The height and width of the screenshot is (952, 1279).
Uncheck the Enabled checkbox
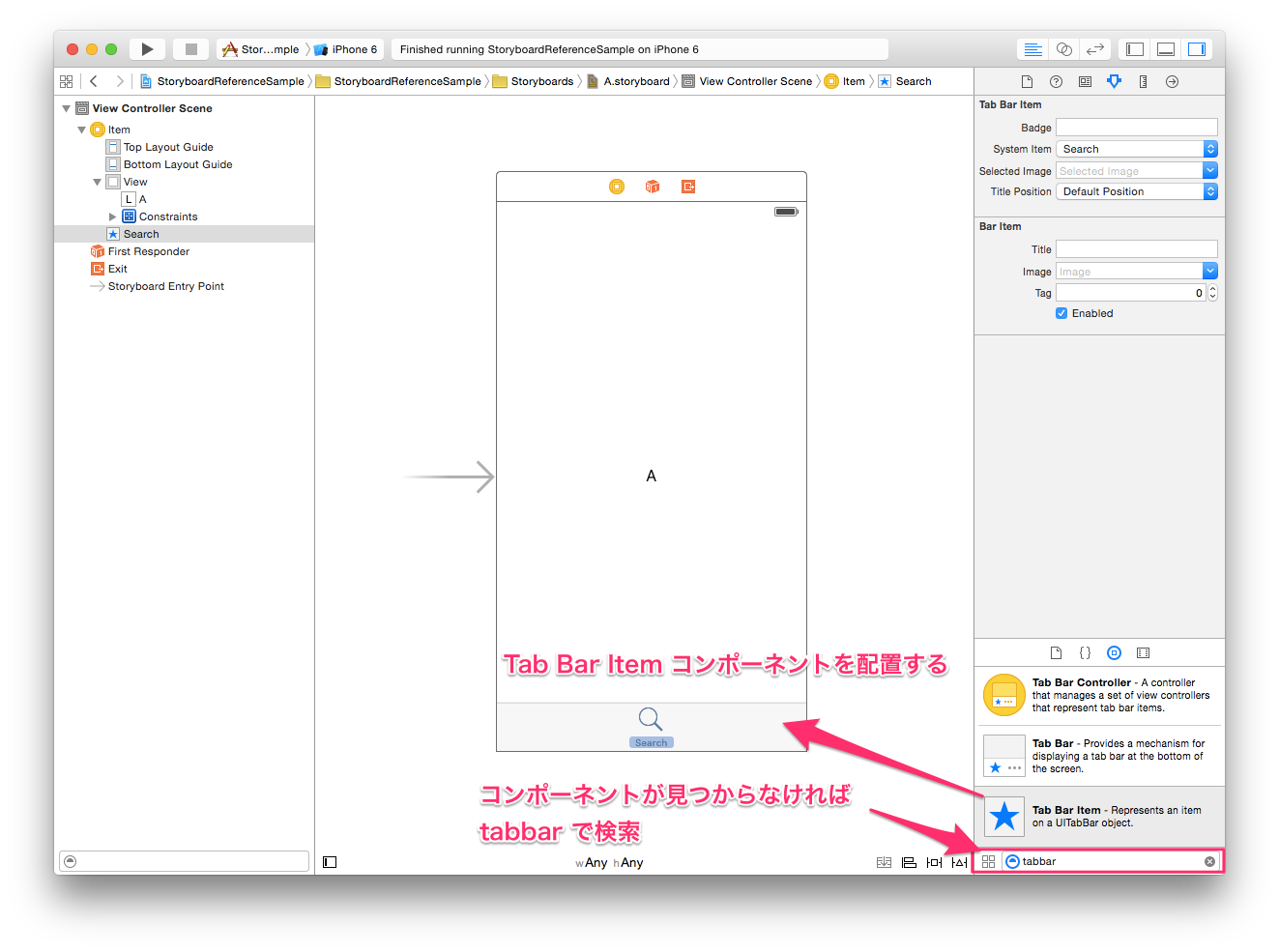point(1061,313)
